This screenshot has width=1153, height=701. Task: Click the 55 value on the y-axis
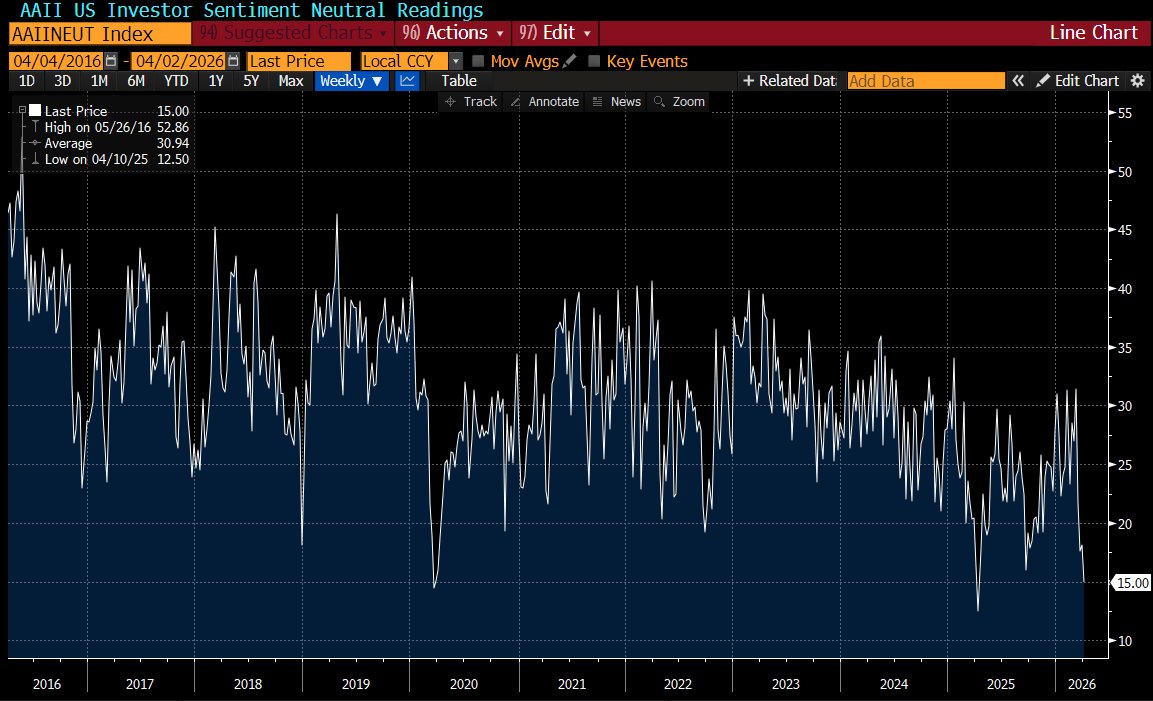(1124, 113)
